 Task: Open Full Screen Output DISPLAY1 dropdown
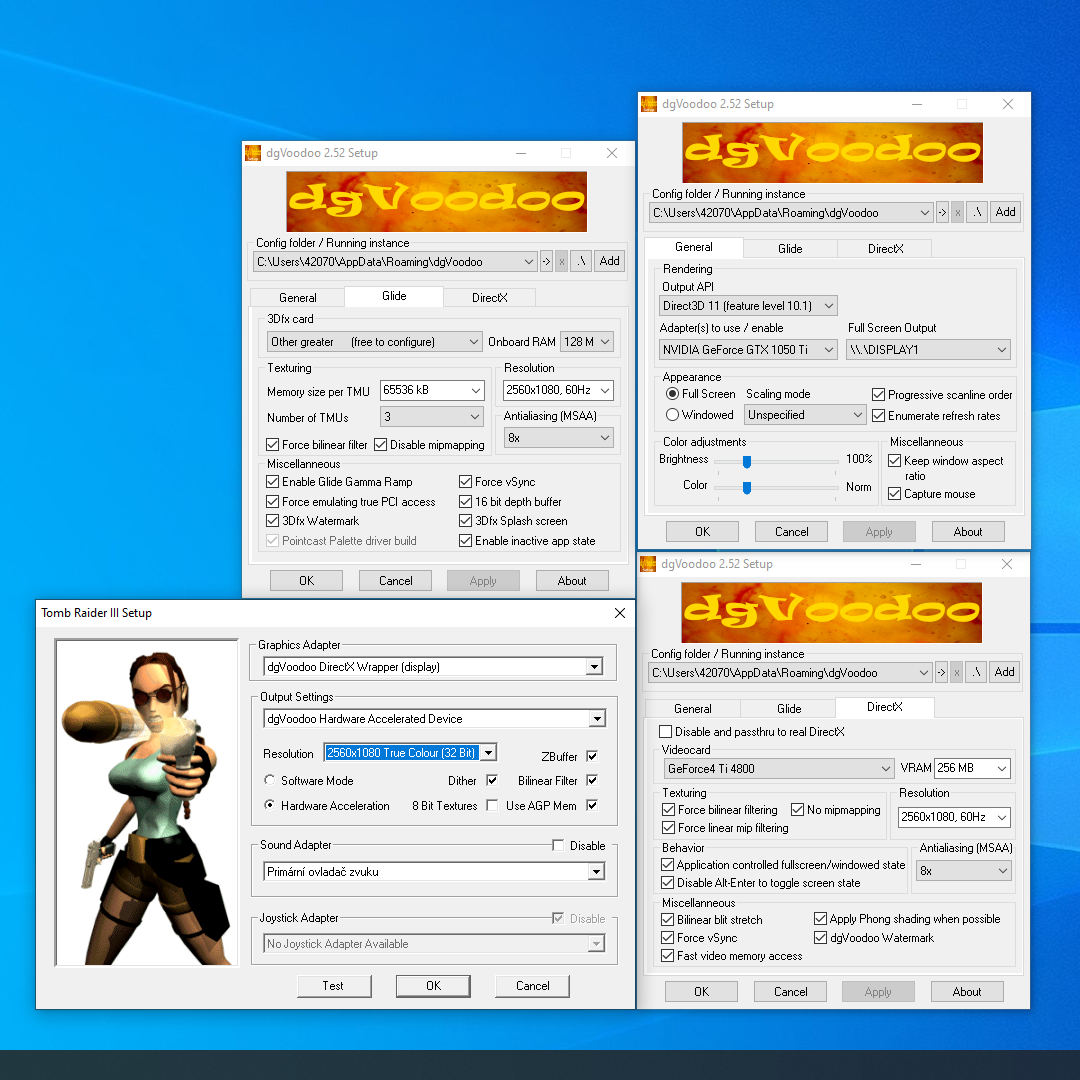pos(928,350)
